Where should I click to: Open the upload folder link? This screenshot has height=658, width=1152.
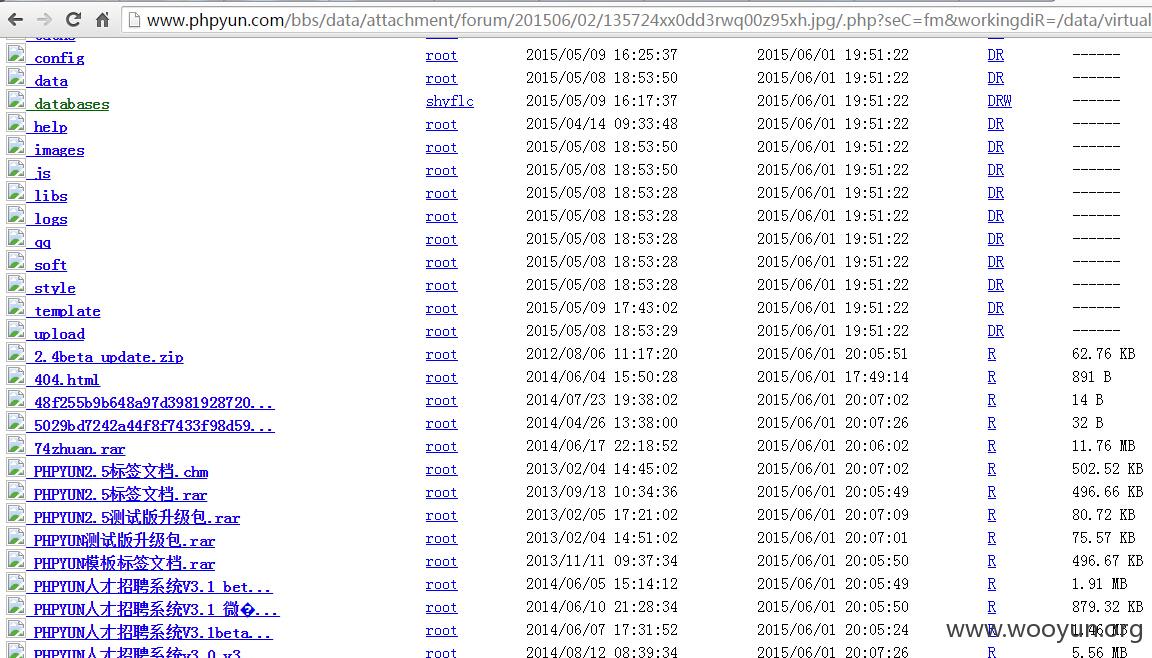click(59, 334)
